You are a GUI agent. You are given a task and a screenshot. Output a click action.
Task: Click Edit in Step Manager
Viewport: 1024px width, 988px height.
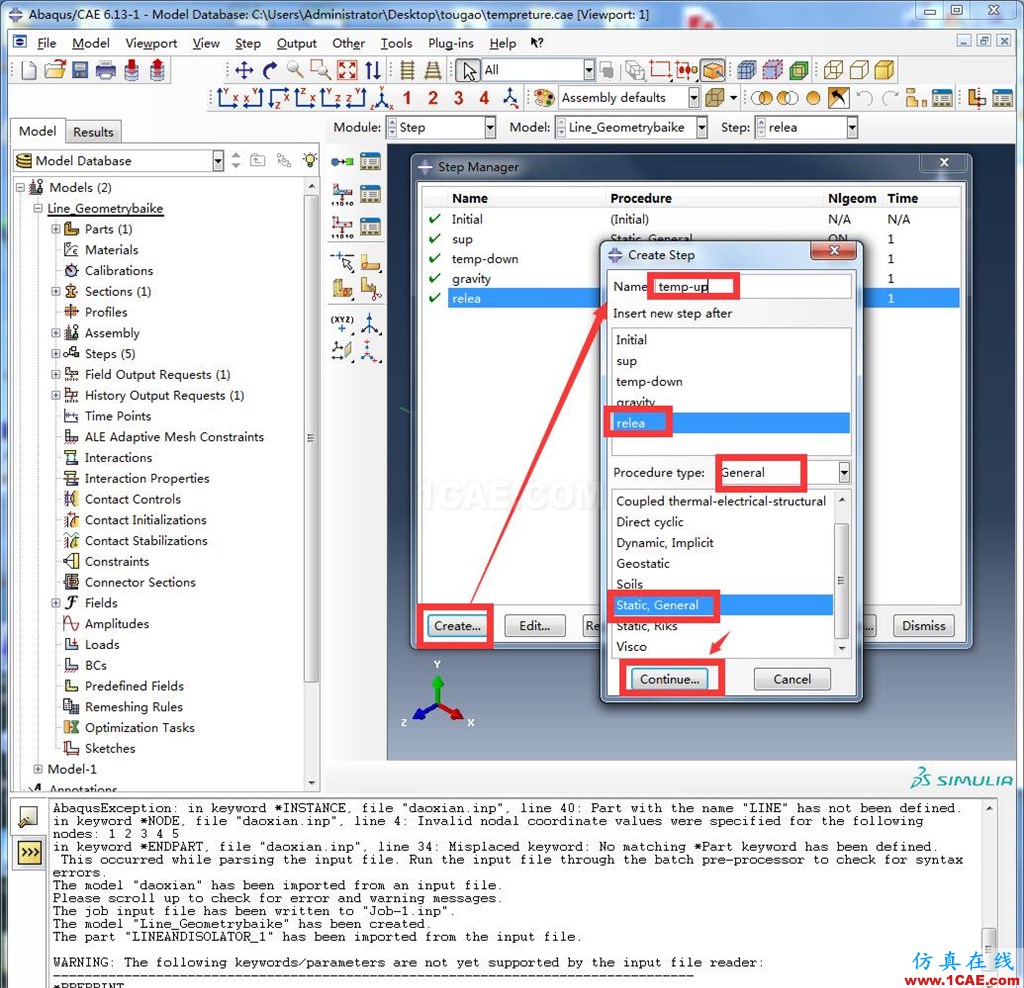coord(534,626)
